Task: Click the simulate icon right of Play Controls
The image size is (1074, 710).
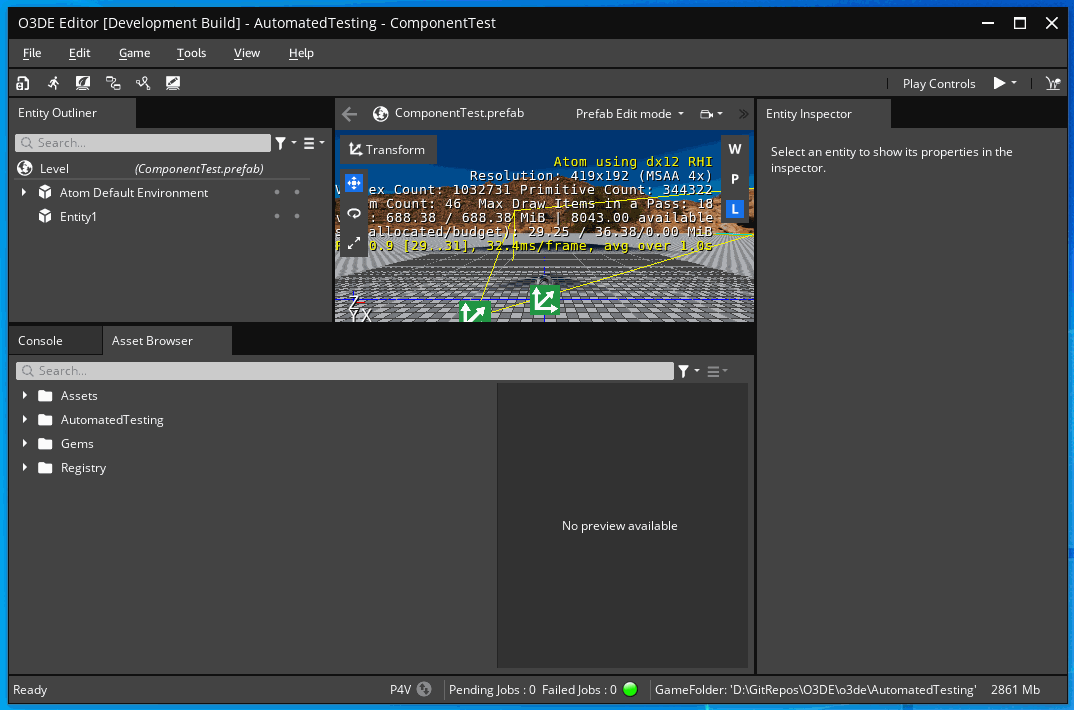Action: tap(1053, 83)
